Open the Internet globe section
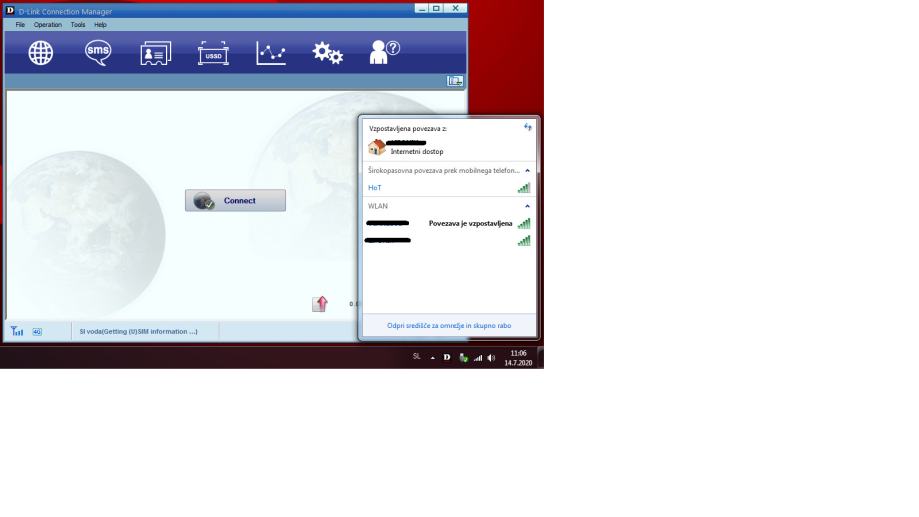Viewport: 919px width, 517px height. [40, 53]
